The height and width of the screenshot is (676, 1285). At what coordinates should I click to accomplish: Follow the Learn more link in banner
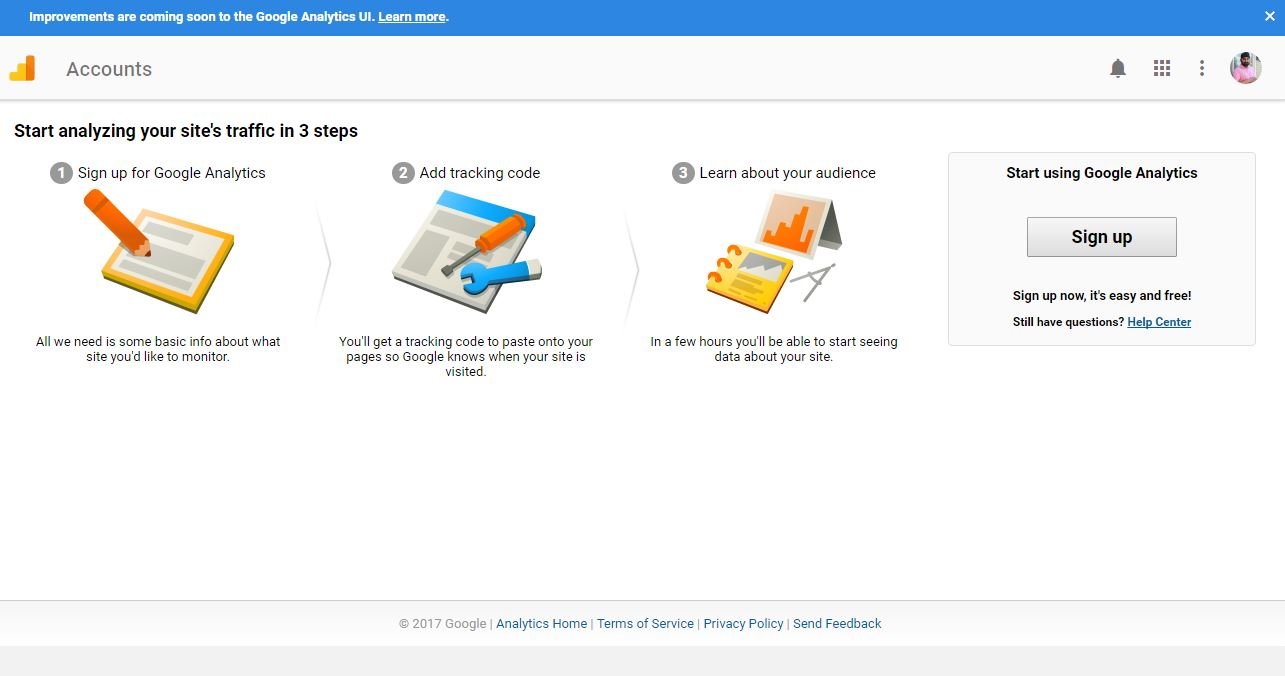(411, 17)
